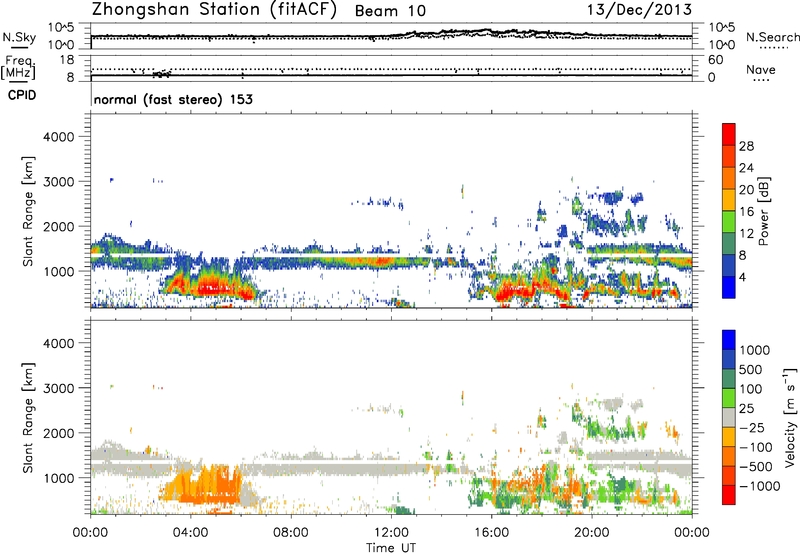Click the "N.Sky" legend label
This screenshot has height=554, width=800.
point(19,37)
